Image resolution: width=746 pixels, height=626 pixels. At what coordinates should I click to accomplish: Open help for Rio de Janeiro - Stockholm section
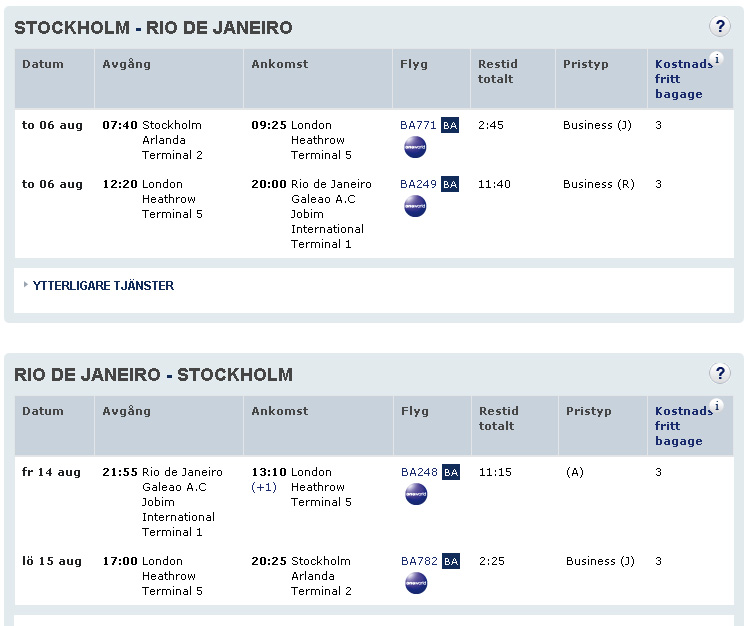tap(720, 374)
